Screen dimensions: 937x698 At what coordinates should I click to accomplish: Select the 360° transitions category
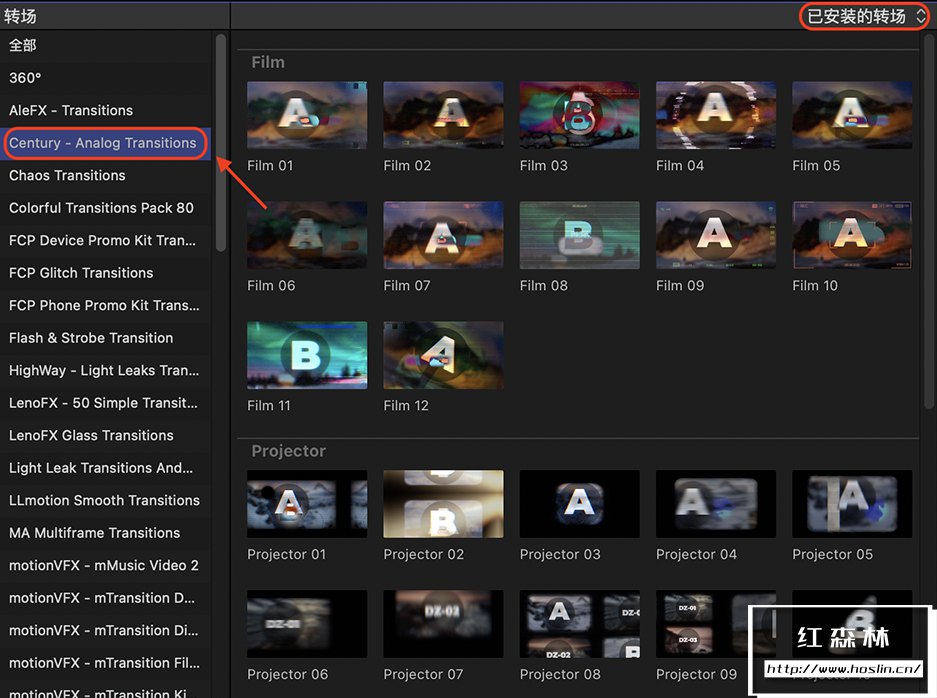pyautogui.click(x=105, y=78)
